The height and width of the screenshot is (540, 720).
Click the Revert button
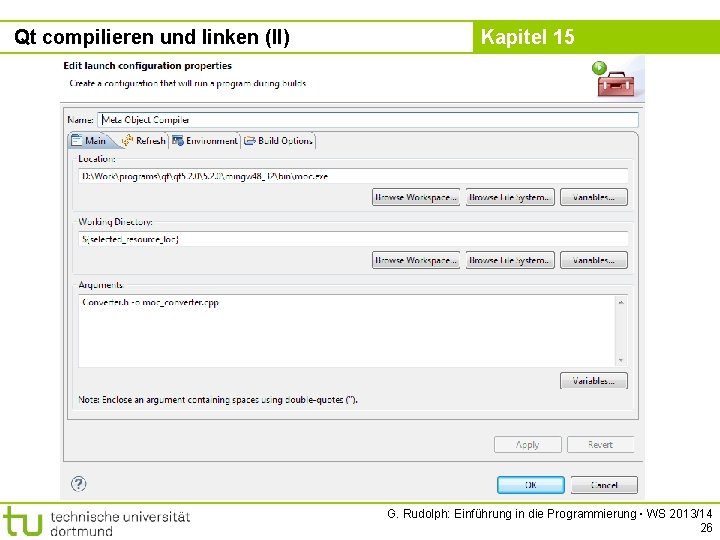(601, 444)
